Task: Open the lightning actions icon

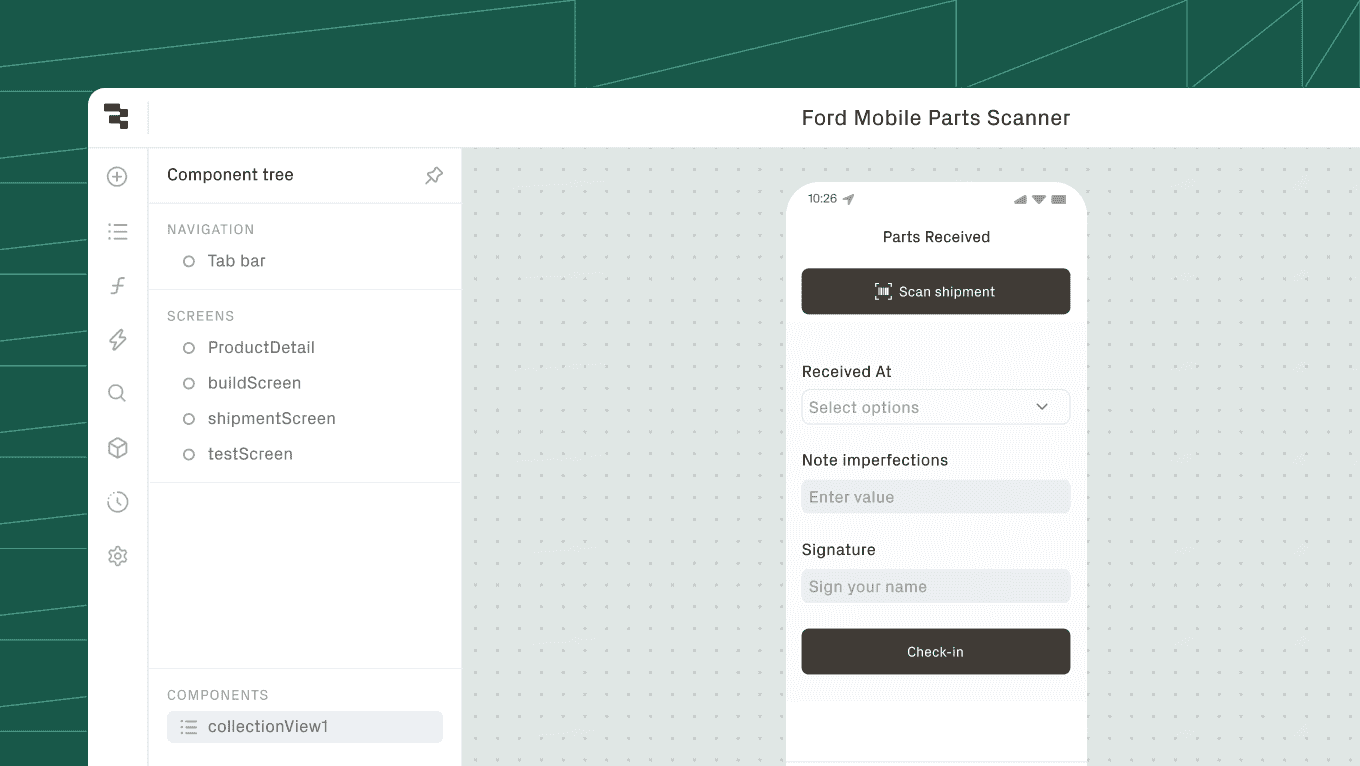Action: [117, 339]
